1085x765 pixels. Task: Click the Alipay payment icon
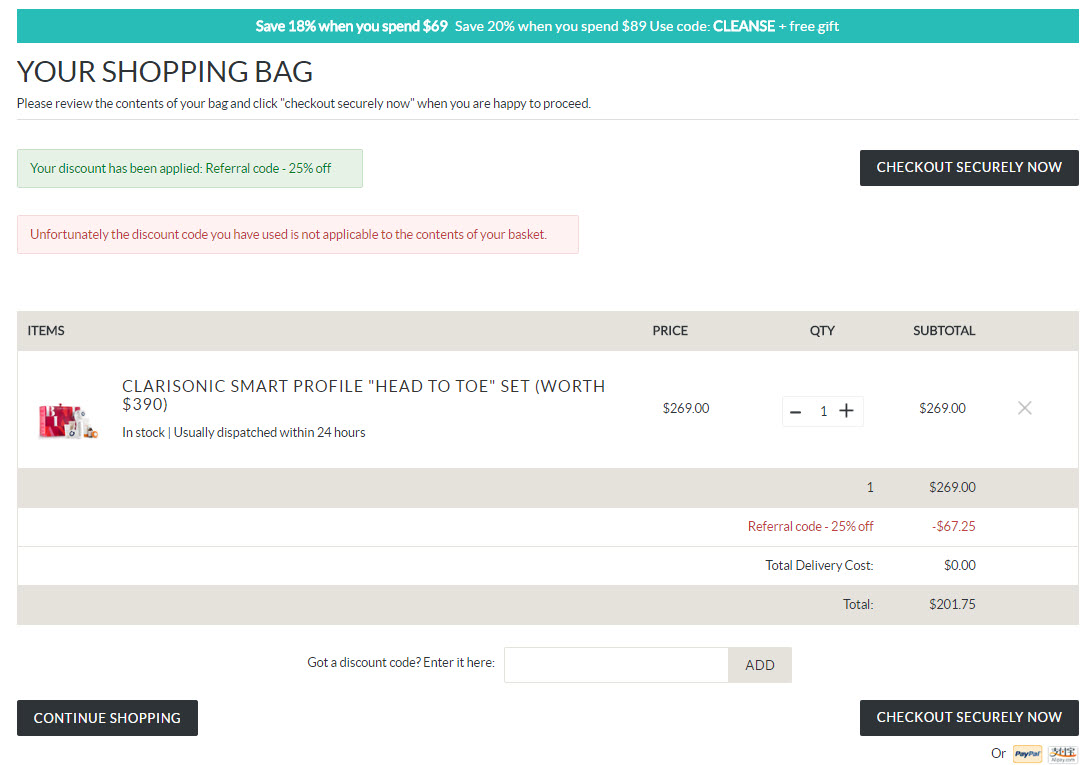point(1062,754)
